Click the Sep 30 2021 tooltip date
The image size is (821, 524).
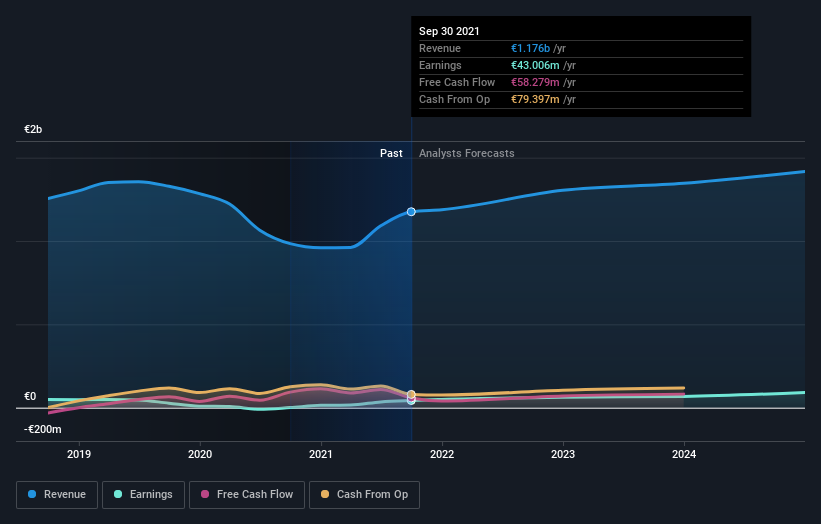point(449,31)
